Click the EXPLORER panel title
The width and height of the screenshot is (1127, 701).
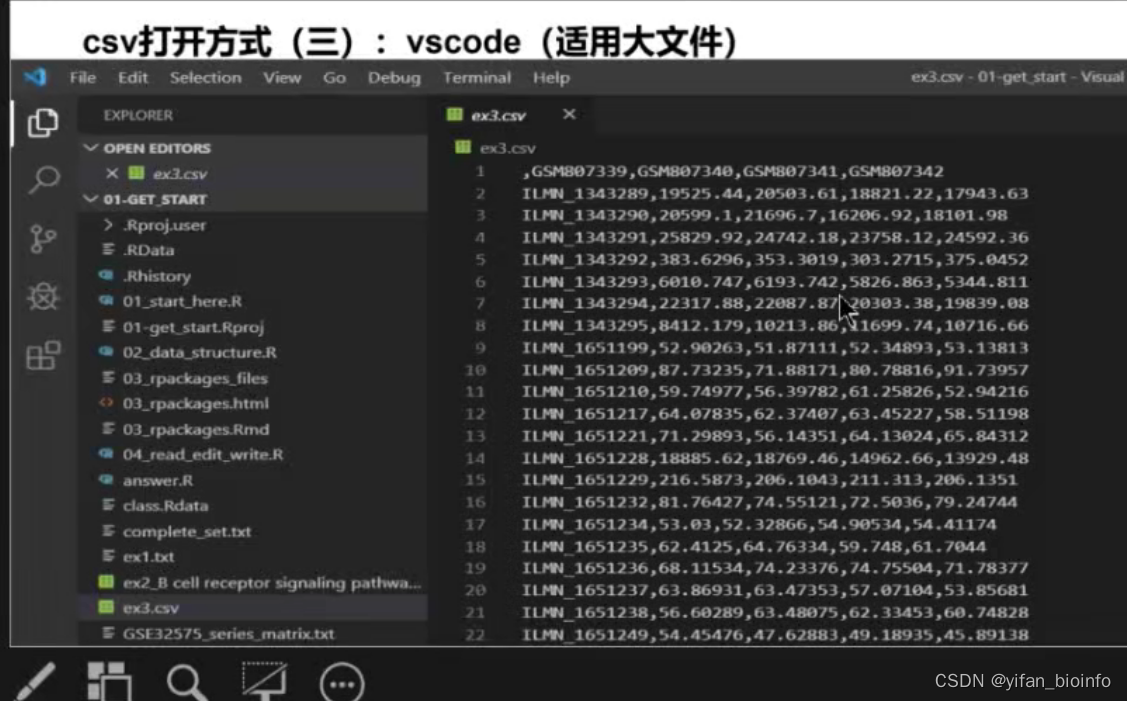point(138,115)
